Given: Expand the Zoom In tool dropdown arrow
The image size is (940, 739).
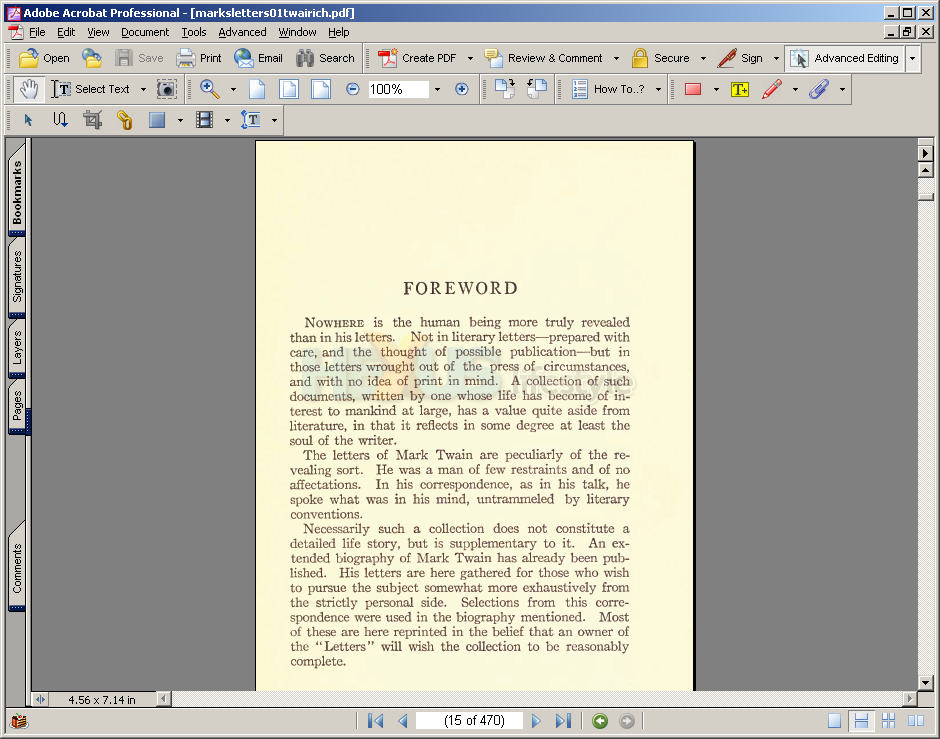Looking at the screenshot, I should (x=233, y=89).
